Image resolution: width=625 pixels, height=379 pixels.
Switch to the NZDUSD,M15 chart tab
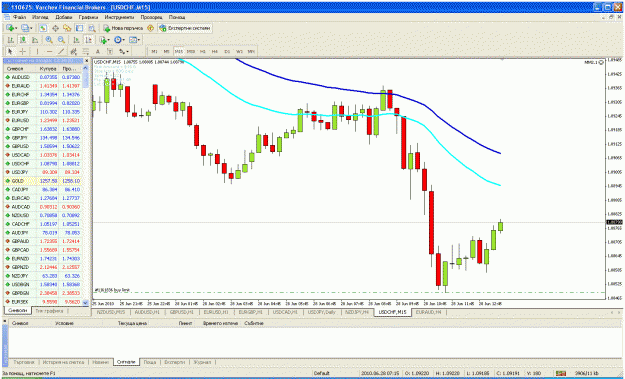coord(112,312)
